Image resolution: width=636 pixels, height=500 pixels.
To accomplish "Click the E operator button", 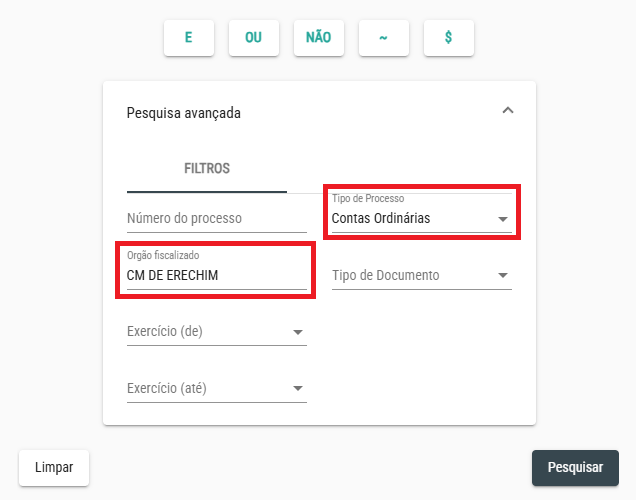I will [189, 38].
